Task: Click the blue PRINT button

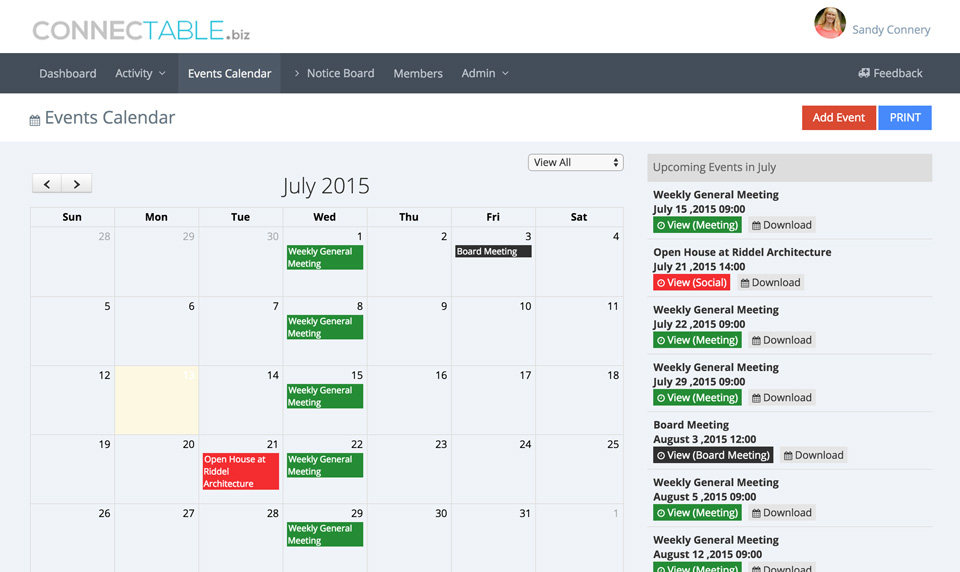Action: pos(904,118)
